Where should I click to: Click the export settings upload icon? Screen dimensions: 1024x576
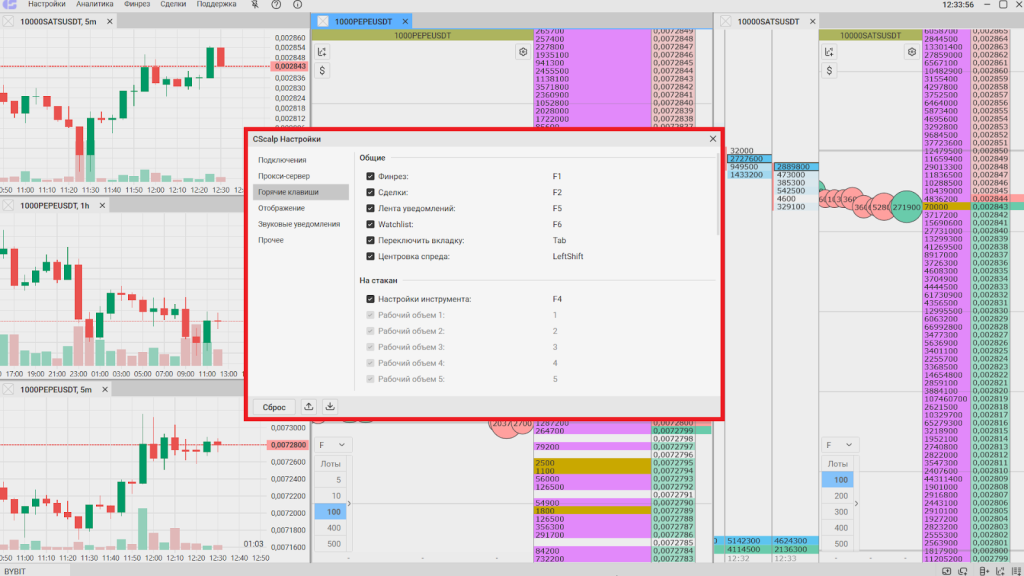tap(309, 406)
